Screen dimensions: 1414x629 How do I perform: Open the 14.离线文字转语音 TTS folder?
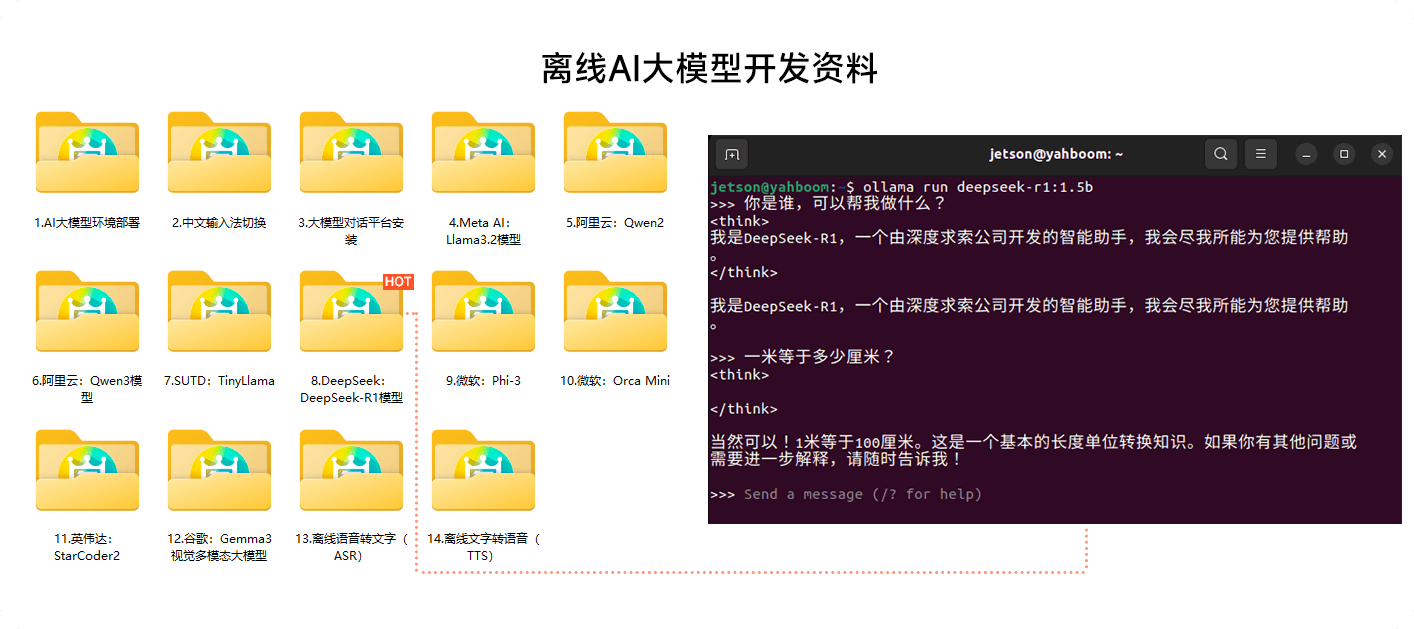483,470
